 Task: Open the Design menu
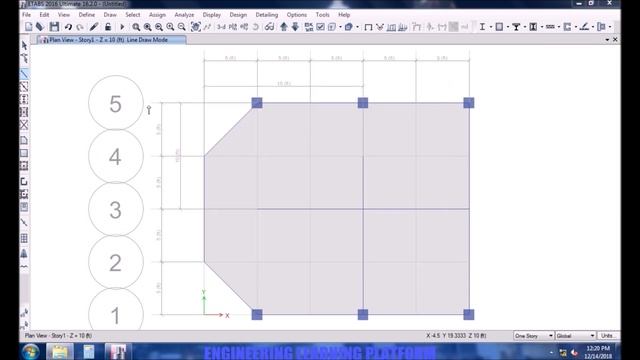[x=238, y=15]
